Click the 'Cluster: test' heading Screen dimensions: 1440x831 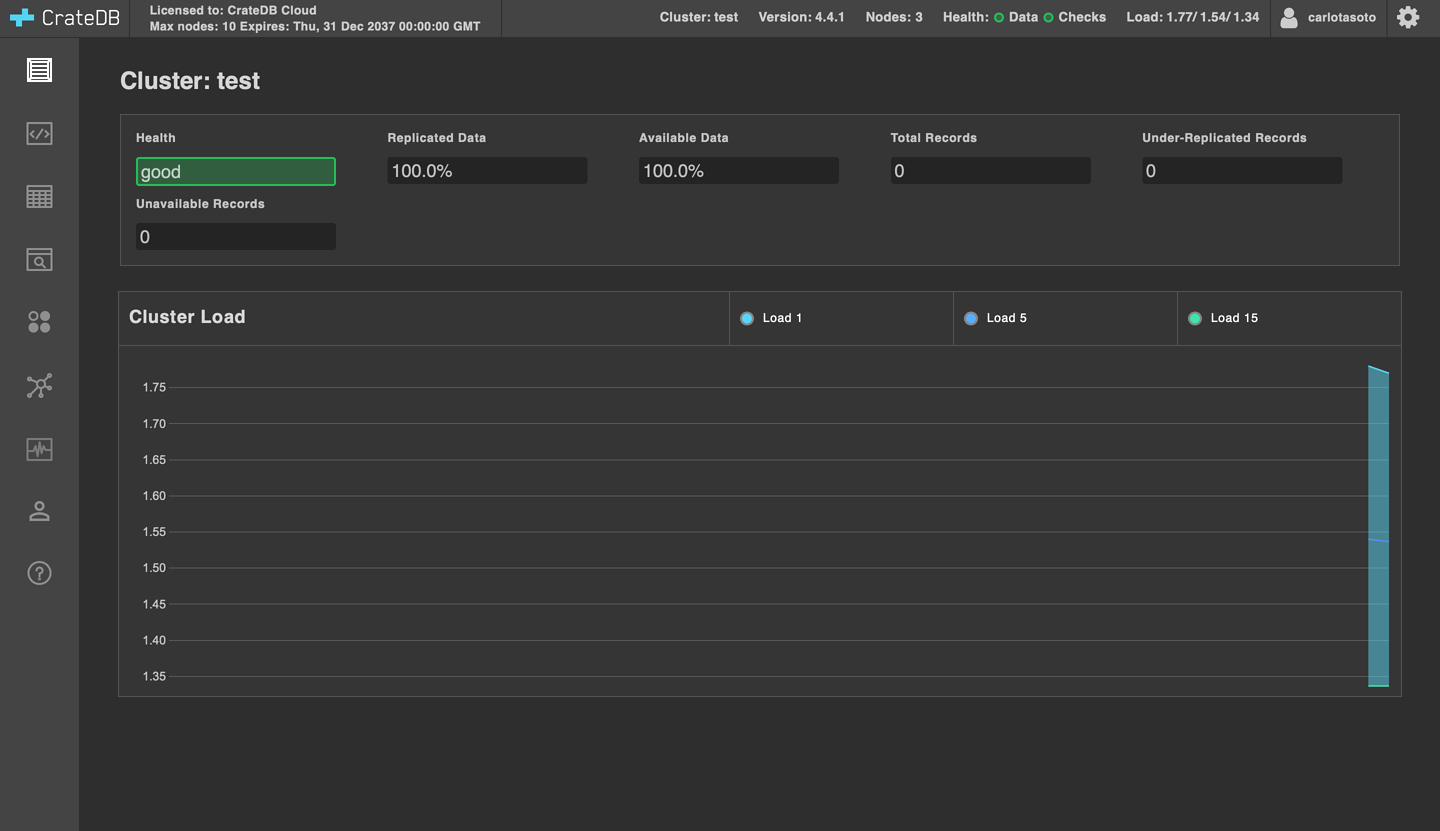point(190,81)
